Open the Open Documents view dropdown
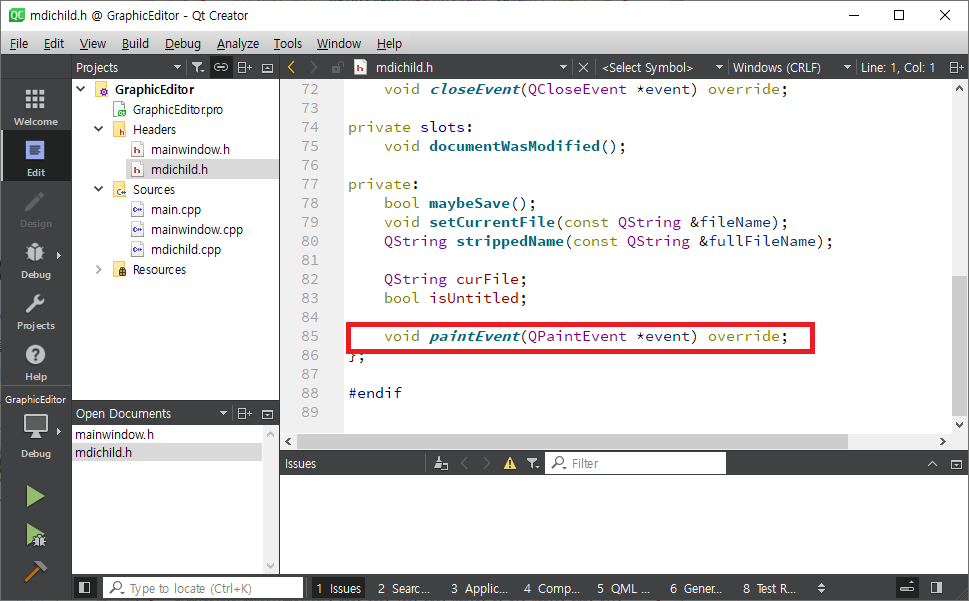 (224, 413)
